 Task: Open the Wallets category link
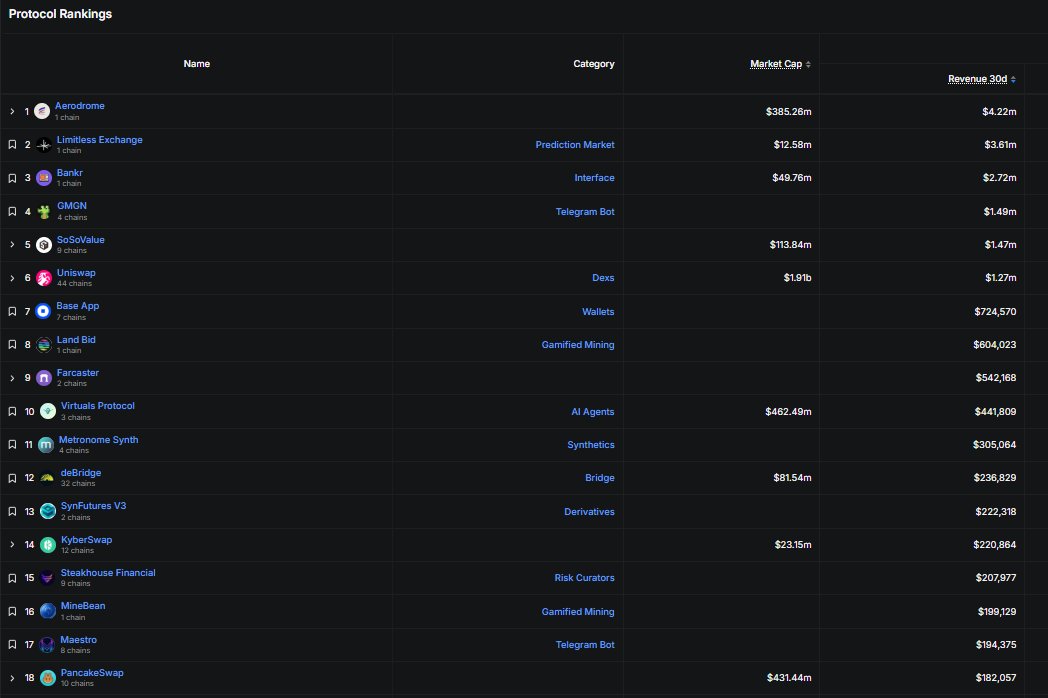click(598, 312)
